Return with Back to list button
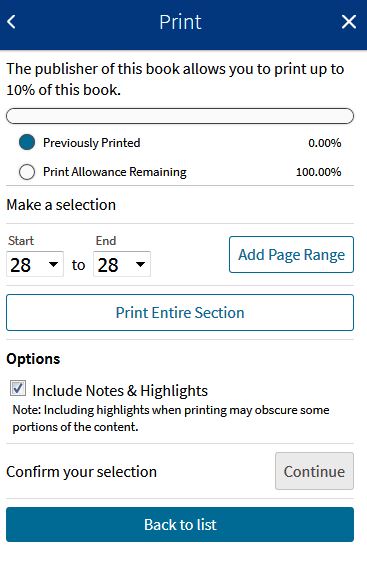This screenshot has height=562, width=367. tap(180, 524)
